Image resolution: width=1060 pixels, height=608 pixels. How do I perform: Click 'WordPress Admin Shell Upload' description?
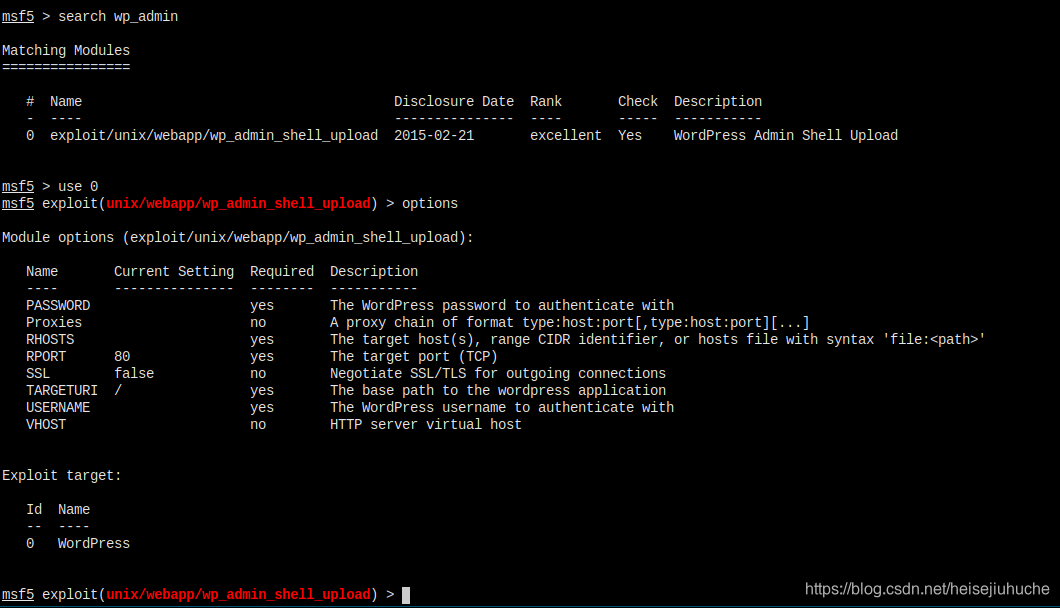(x=786, y=136)
